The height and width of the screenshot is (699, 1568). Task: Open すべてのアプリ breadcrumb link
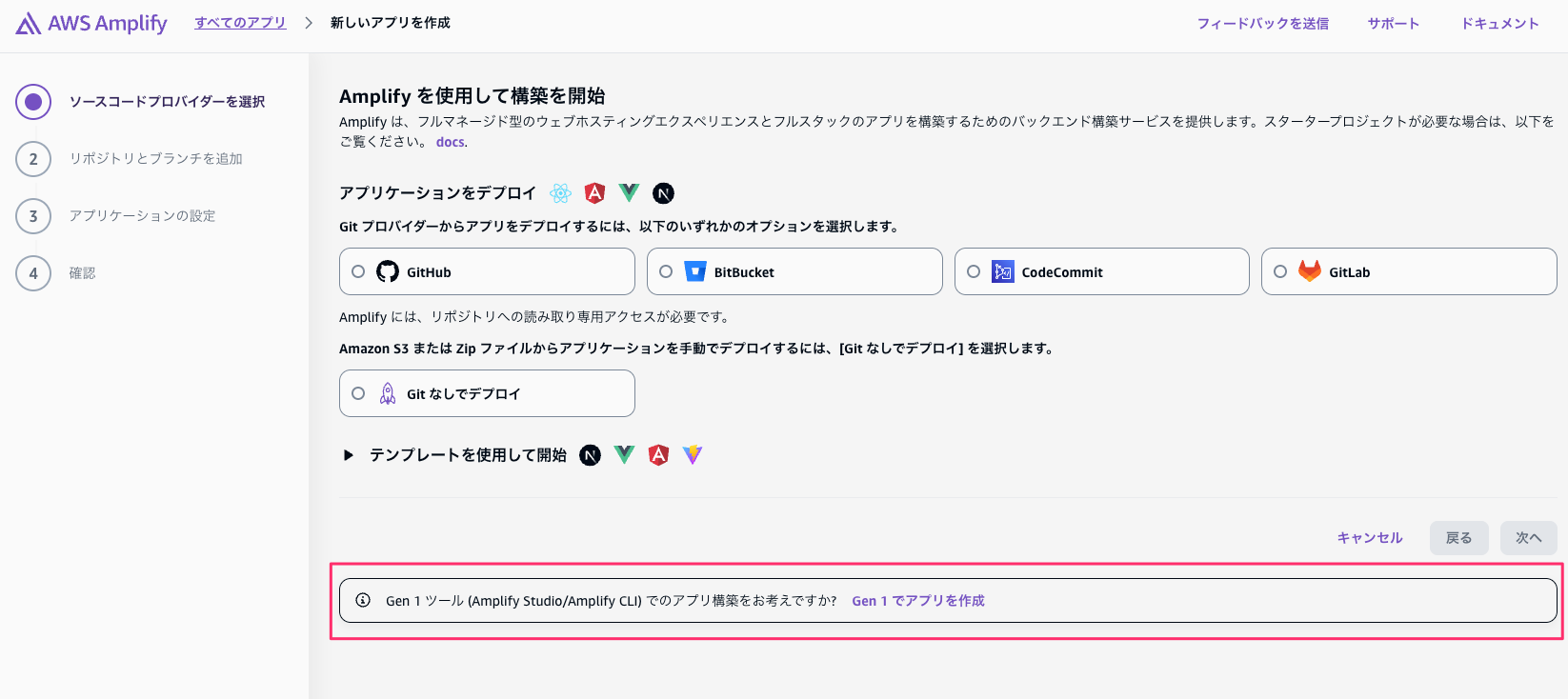[240, 23]
